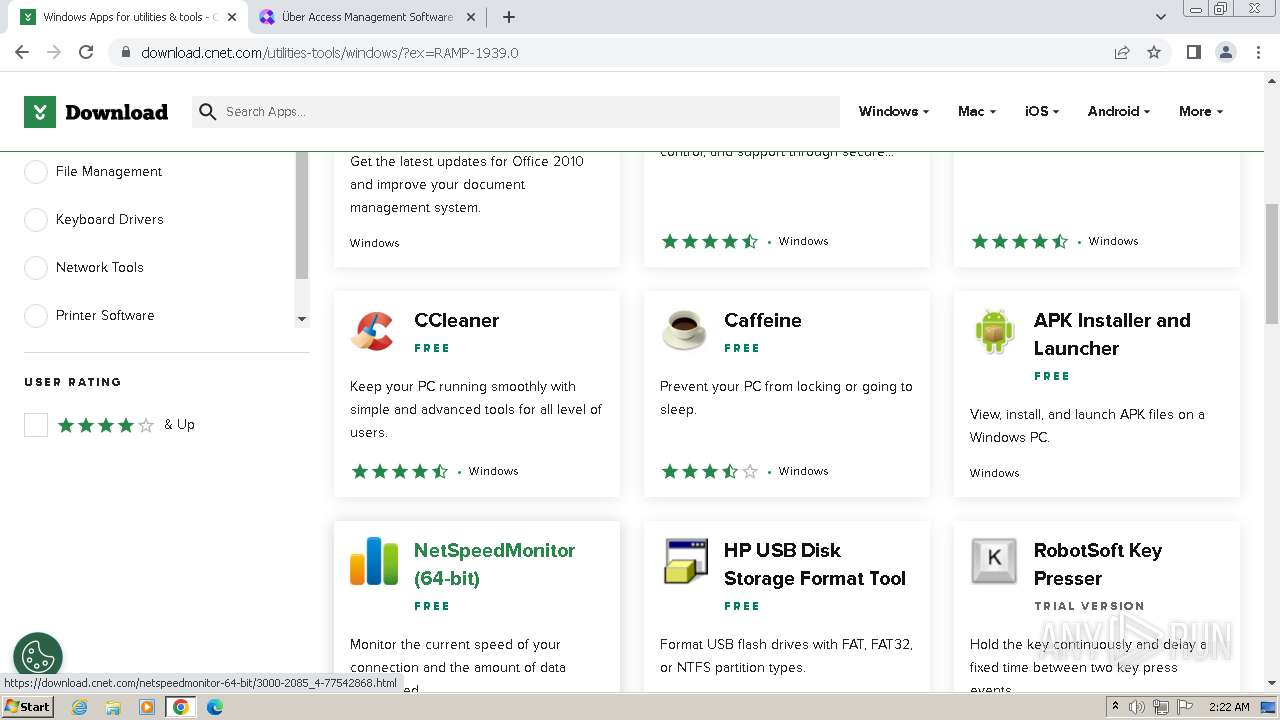Viewport: 1280px width, 720px height.
Task: Open Internet Explorer from taskbar
Action: pyautogui.click(x=80, y=707)
